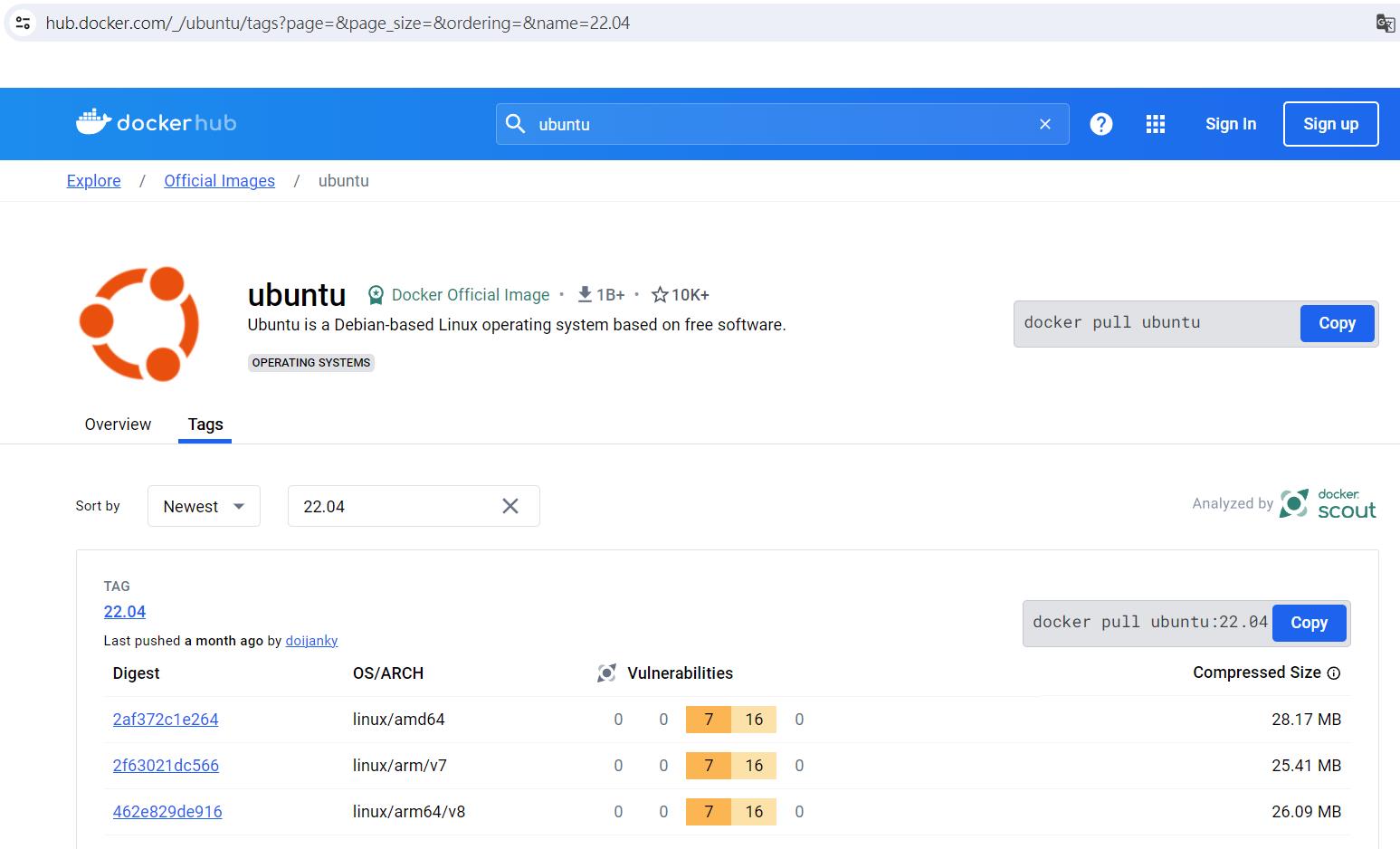Screen dimensions: 1400x849
Task: Open site info icon in address bar
Action: tap(24, 23)
